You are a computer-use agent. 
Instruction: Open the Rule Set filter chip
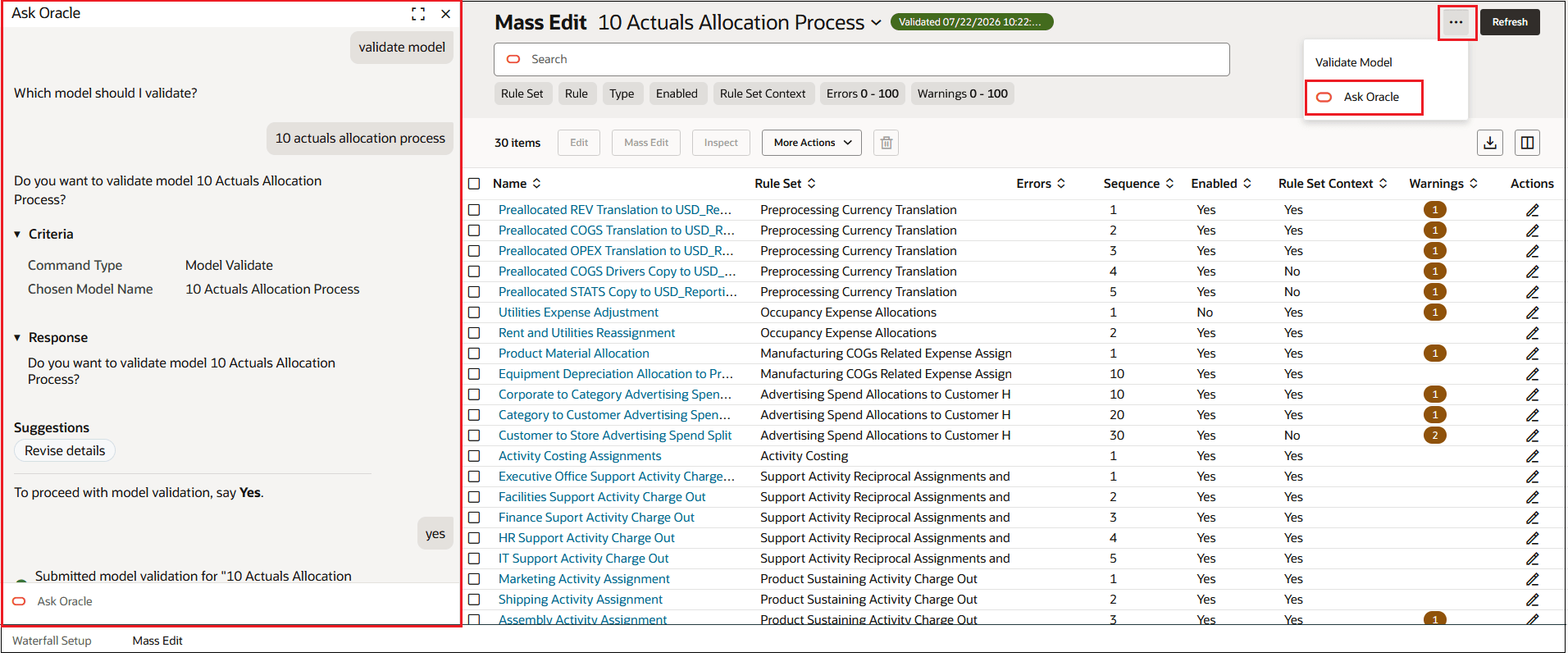click(522, 94)
